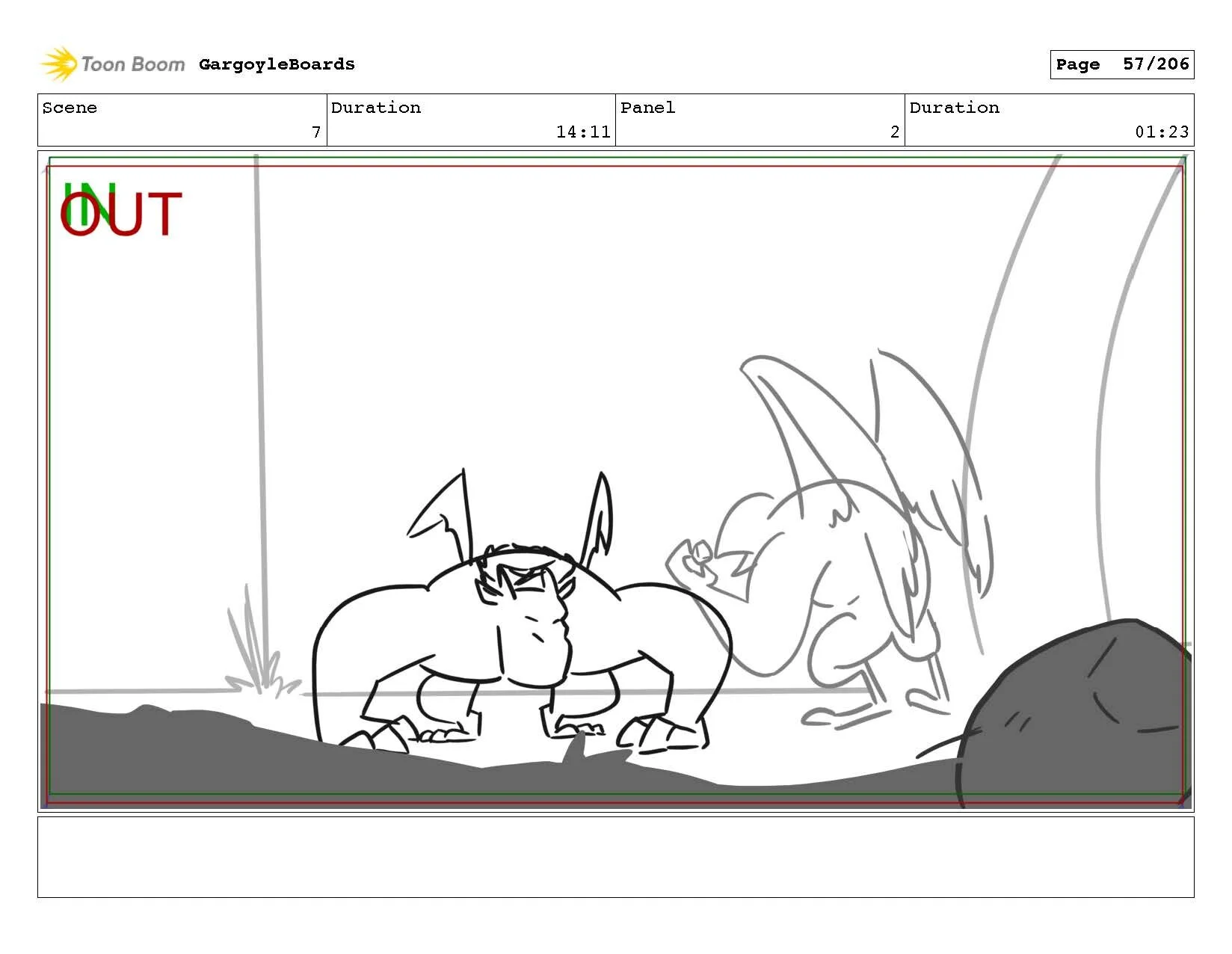Click the panel number 2
Viewport: 1232px width, 954px height.
pyautogui.click(x=895, y=132)
